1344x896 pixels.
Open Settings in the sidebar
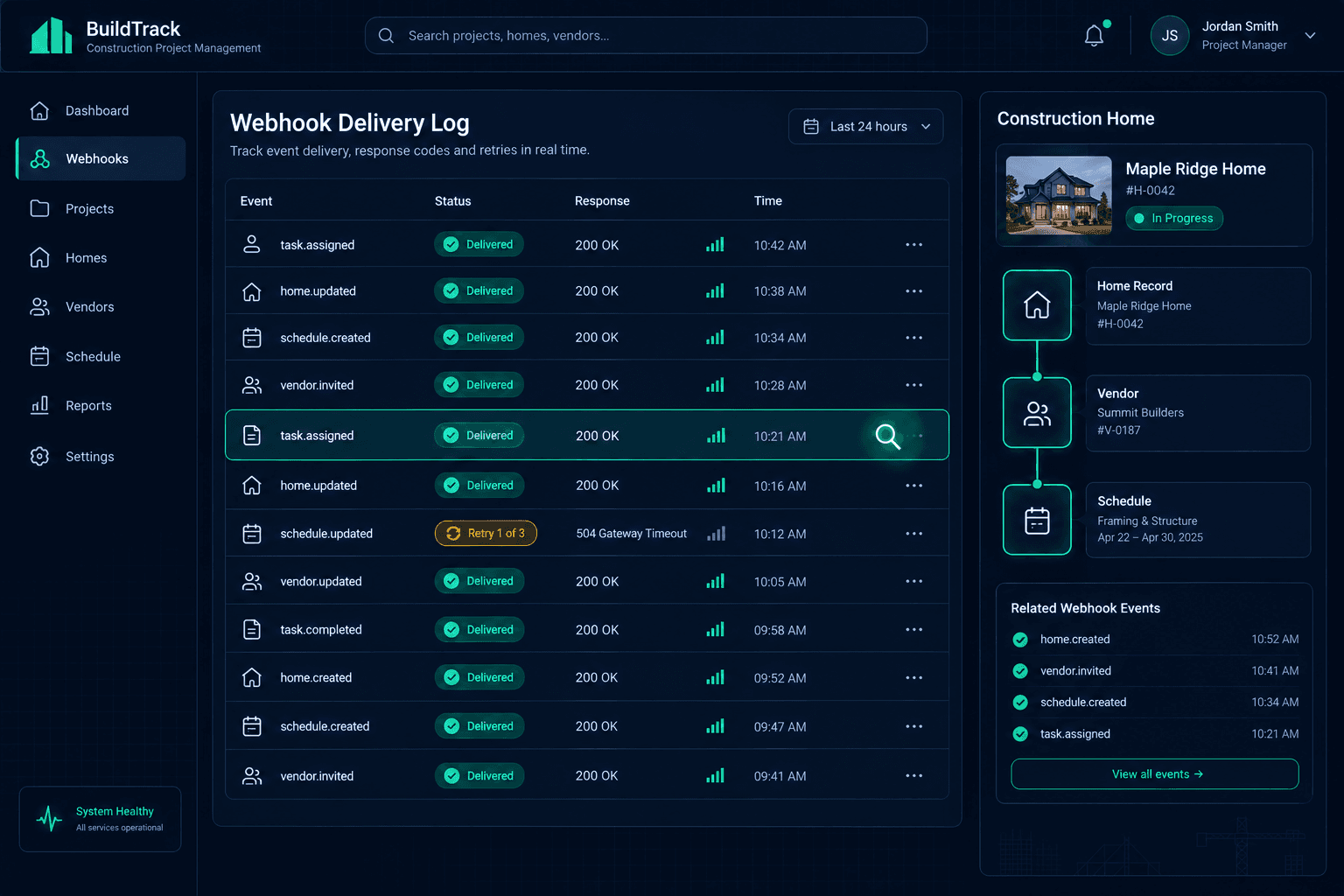point(101,457)
